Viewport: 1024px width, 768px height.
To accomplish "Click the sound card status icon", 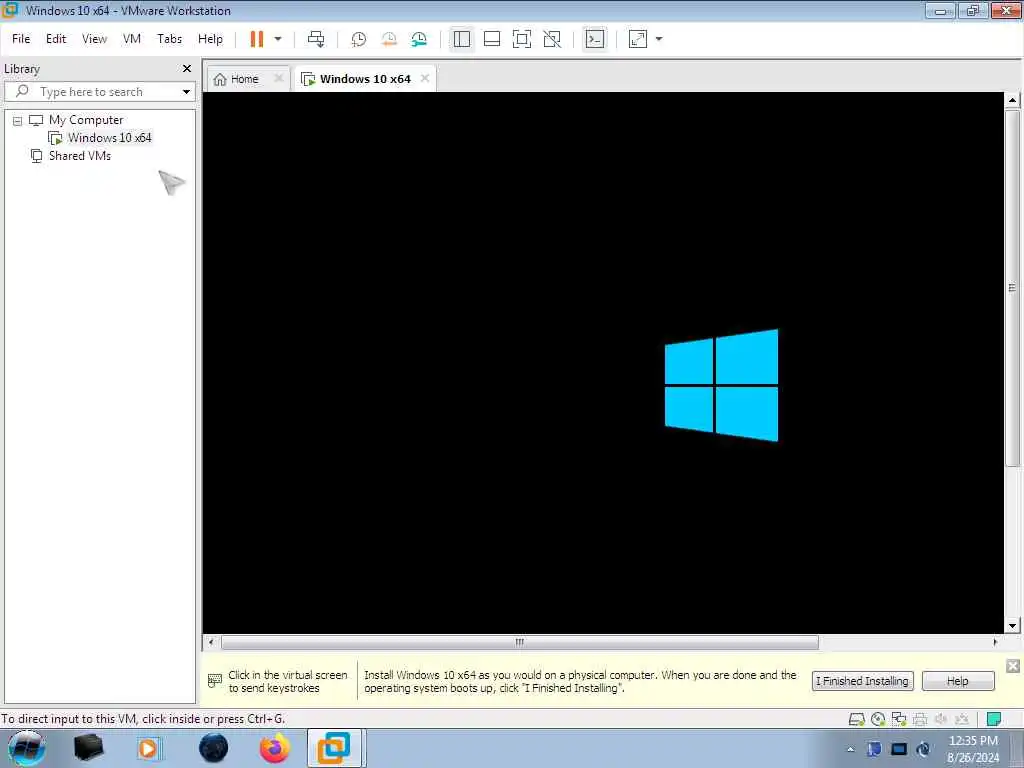I will 941,720.
